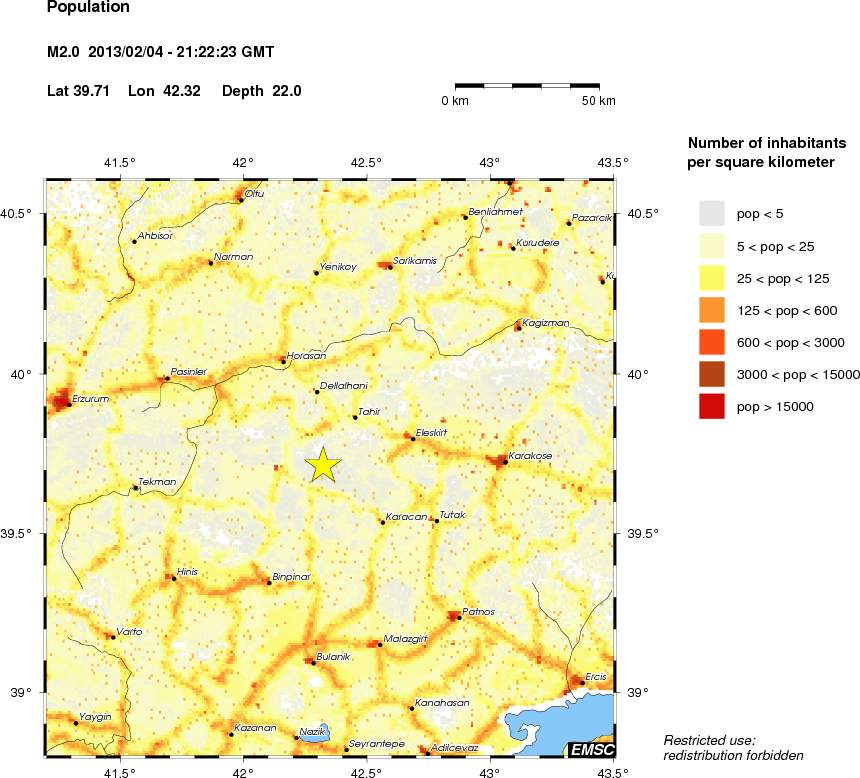Viewport: 860px width, 778px height.
Task: Select the Karakose city marker
Action: (505, 462)
